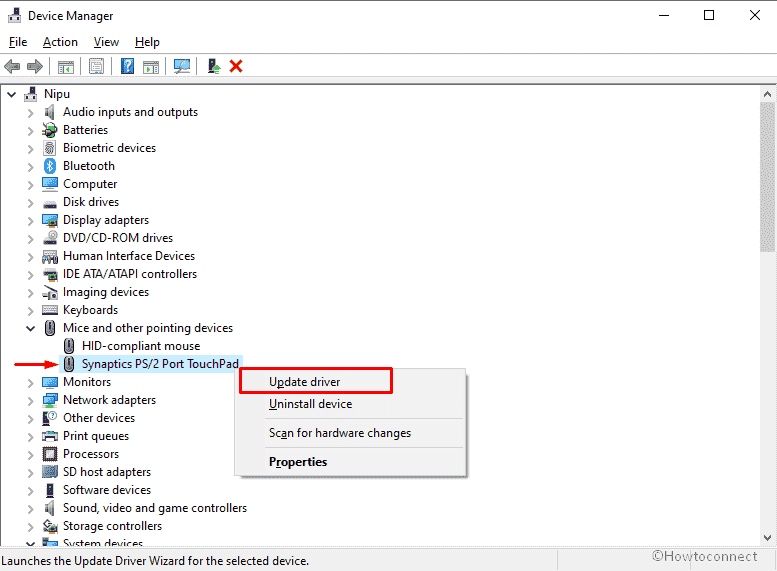Click the Biometric devices fingerprint icon
This screenshot has width=777, height=571.
[50, 148]
